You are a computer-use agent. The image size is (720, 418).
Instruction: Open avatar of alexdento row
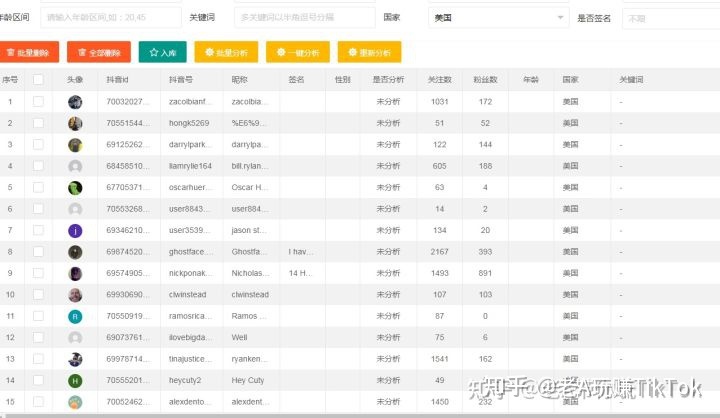[x=75, y=402]
